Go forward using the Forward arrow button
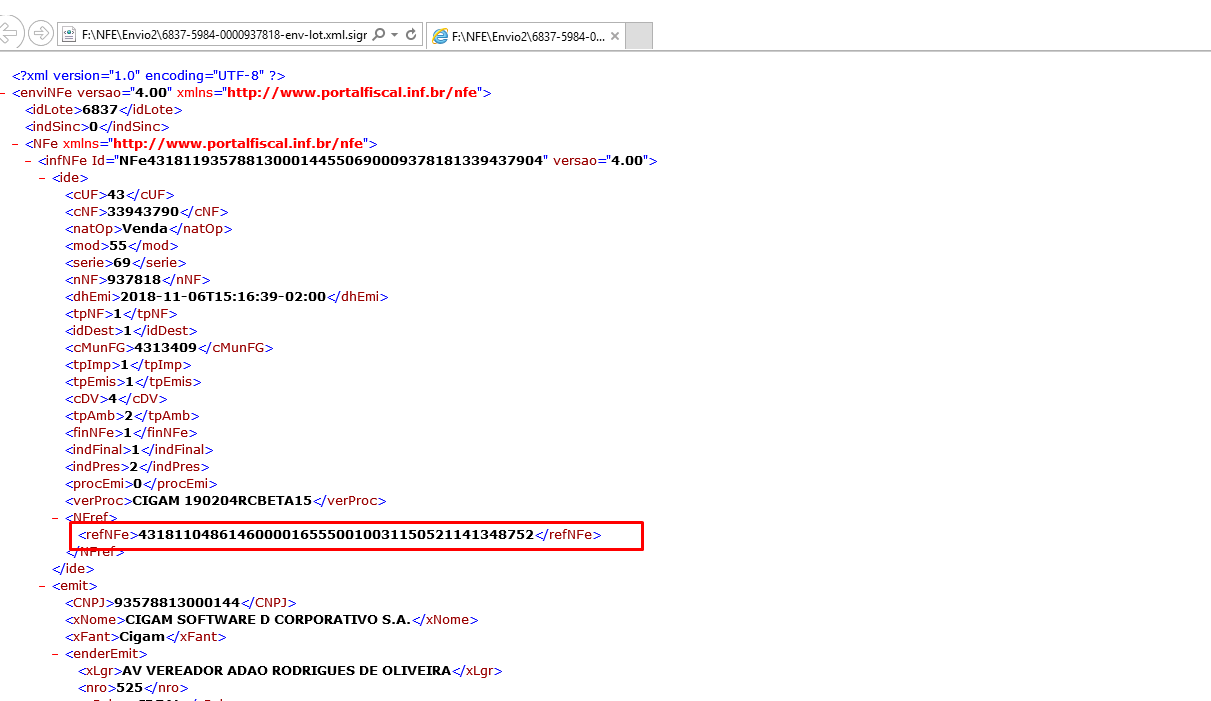Image resolution: width=1211 pixels, height=701 pixels. pos(41,34)
